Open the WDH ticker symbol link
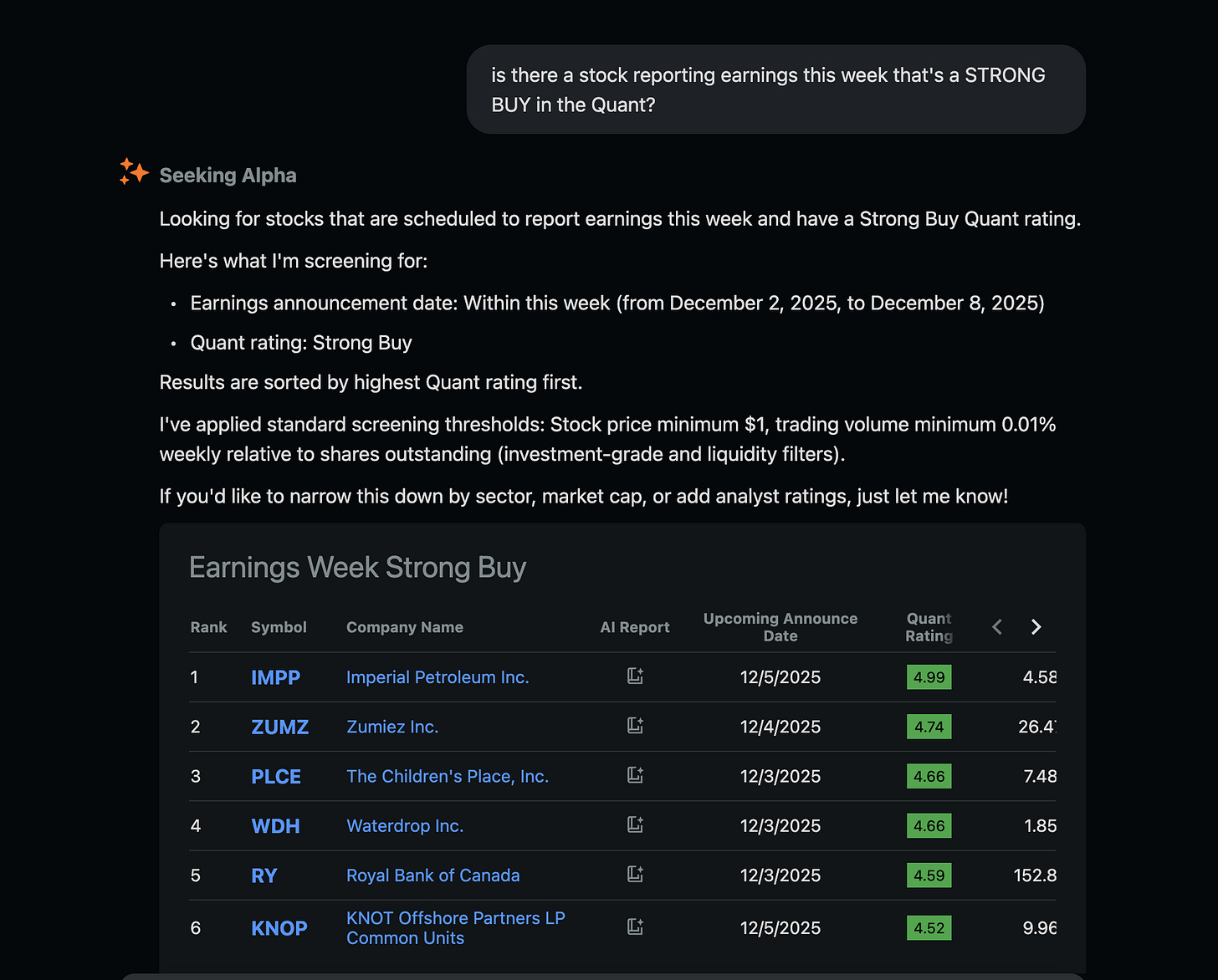Viewport: 1218px width, 980px height. (275, 826)
